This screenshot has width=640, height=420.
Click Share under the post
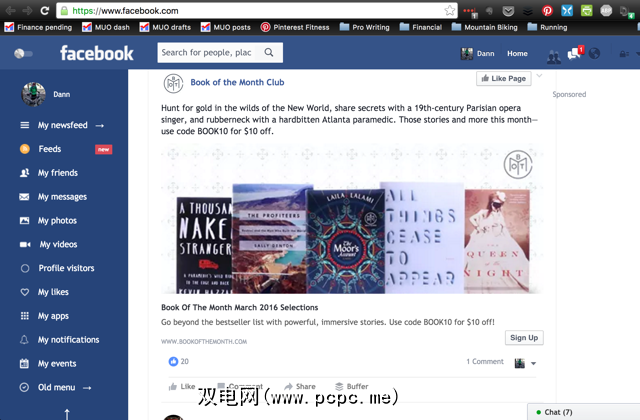click(300, 387)
